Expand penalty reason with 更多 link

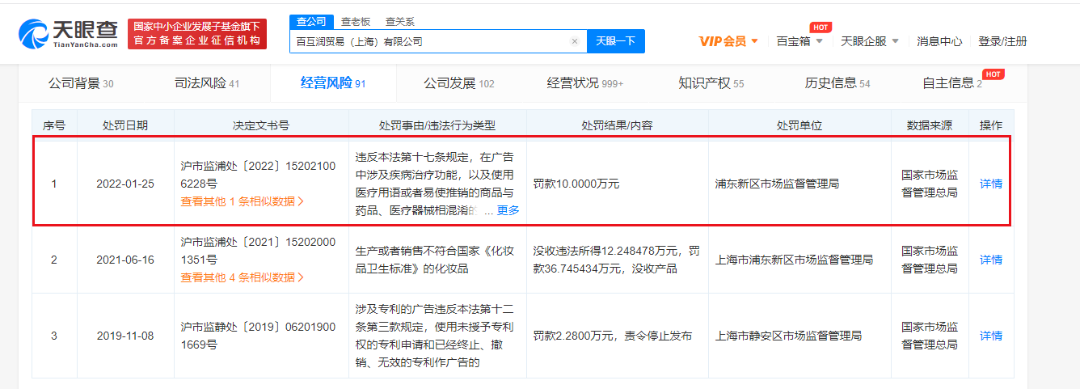point(508,211)
